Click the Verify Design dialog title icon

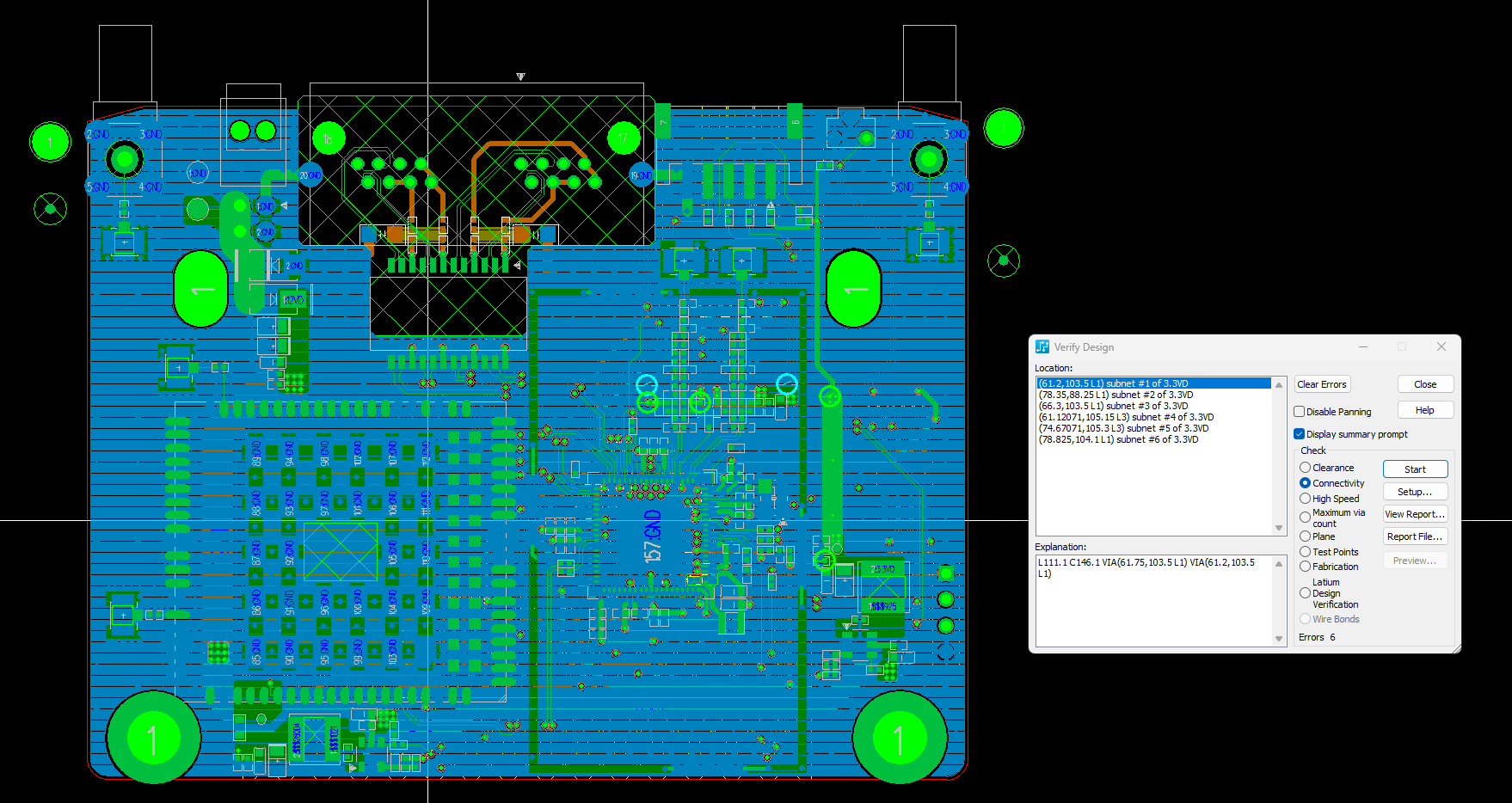1042,346
